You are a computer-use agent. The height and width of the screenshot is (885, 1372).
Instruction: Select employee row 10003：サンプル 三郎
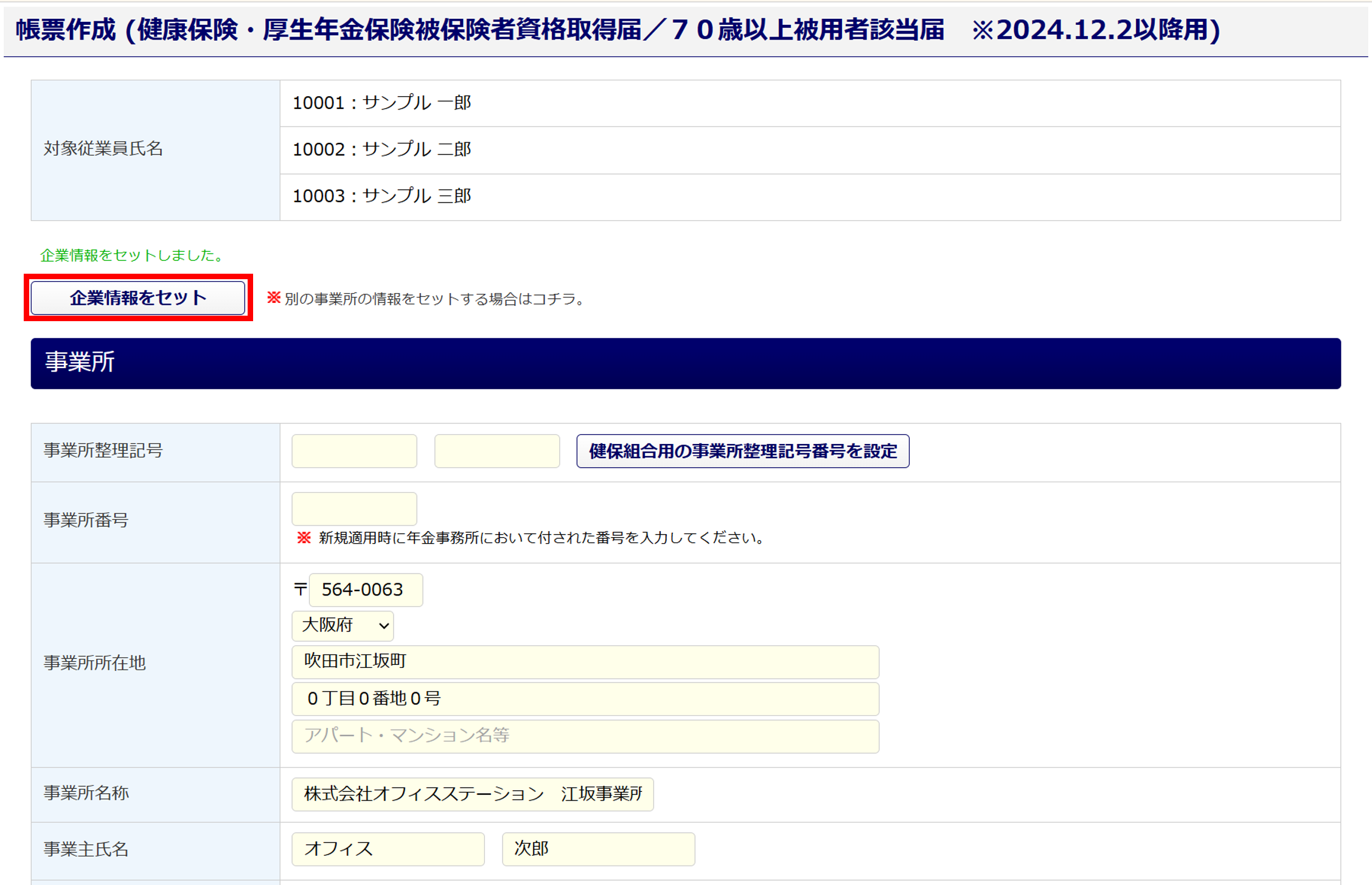point(382,196)
